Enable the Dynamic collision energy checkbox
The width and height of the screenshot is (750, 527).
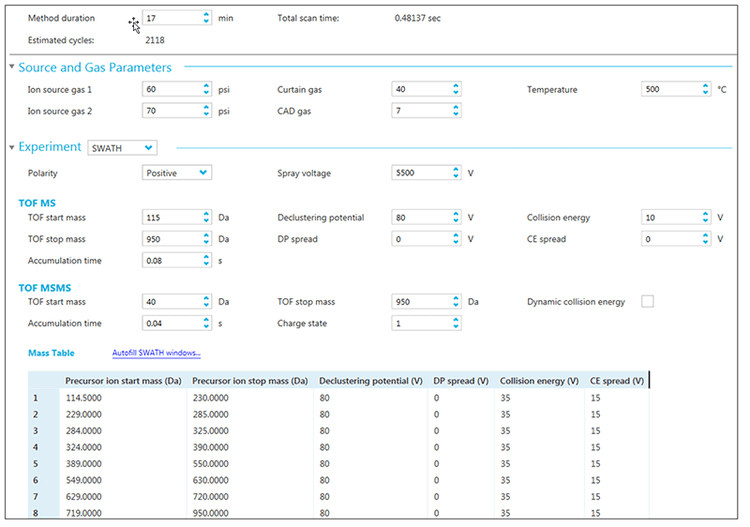[x=647, y=302]
